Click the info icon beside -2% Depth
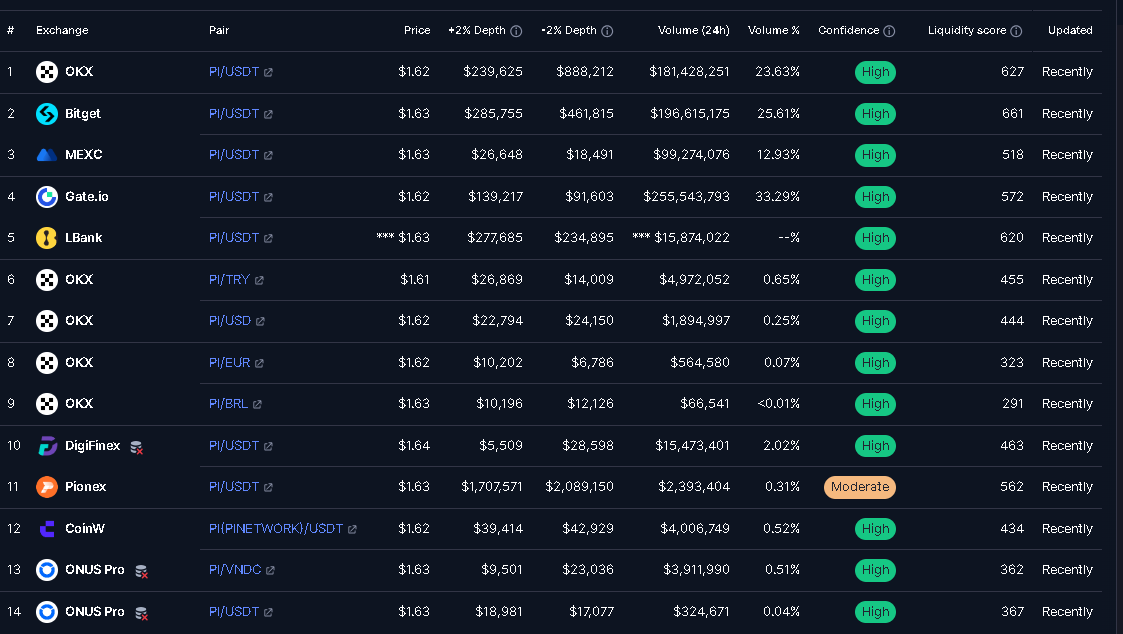Viewport: 1123px width, 634px height. (607, 31)
